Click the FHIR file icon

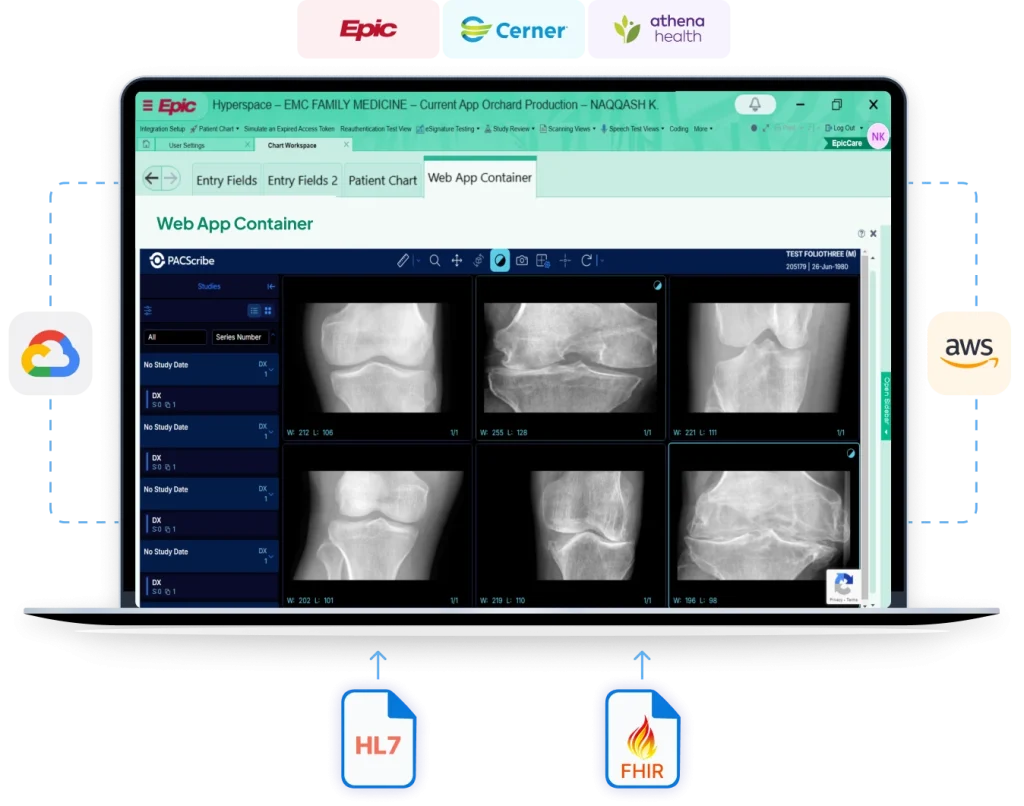click(643, 739)
